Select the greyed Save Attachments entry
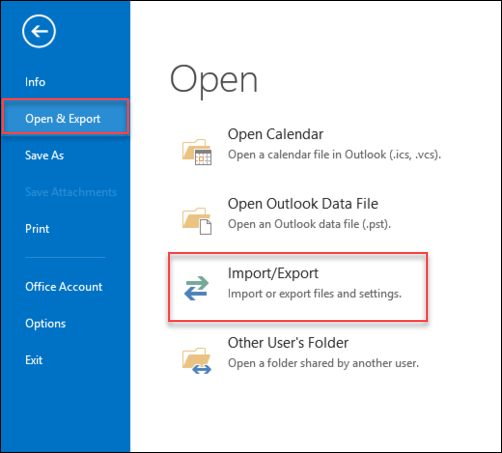Screen dimensions: 502x453 point(71,192)
